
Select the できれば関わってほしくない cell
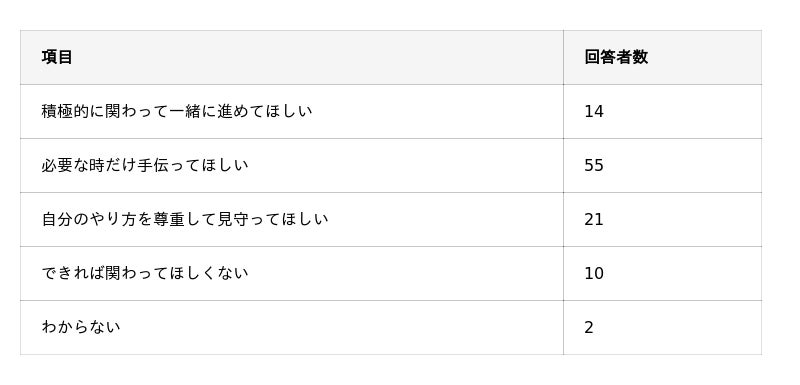tap(292, 273)
